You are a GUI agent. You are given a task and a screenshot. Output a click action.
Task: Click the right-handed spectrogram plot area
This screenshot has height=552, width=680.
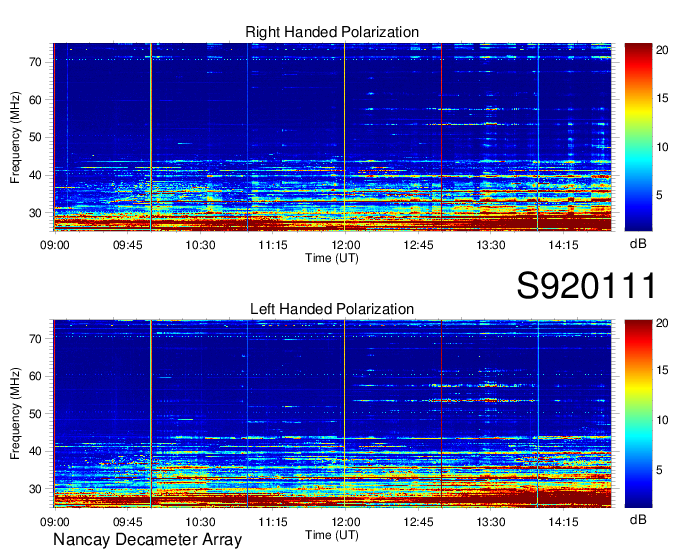click(x=332, y=137)
